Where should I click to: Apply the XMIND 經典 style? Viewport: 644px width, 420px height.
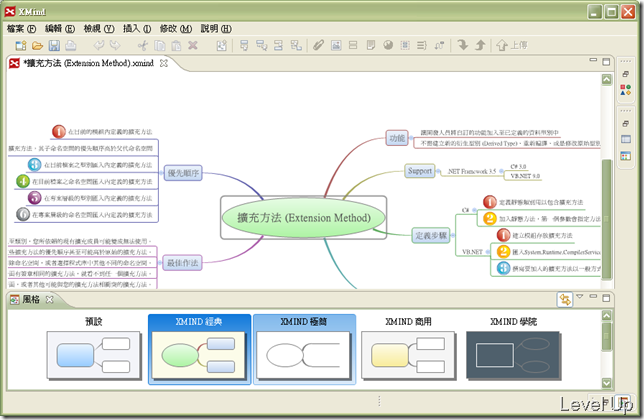(x=199, y=349)
